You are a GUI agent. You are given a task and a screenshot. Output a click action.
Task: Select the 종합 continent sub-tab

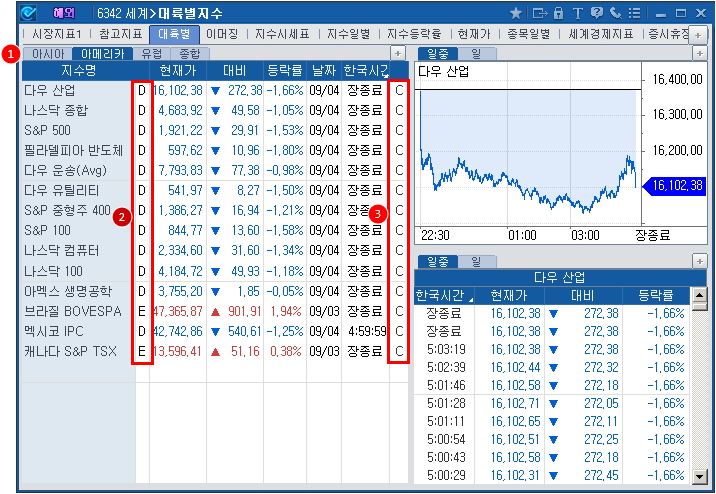pyautogui.click(x=190, y=54)
